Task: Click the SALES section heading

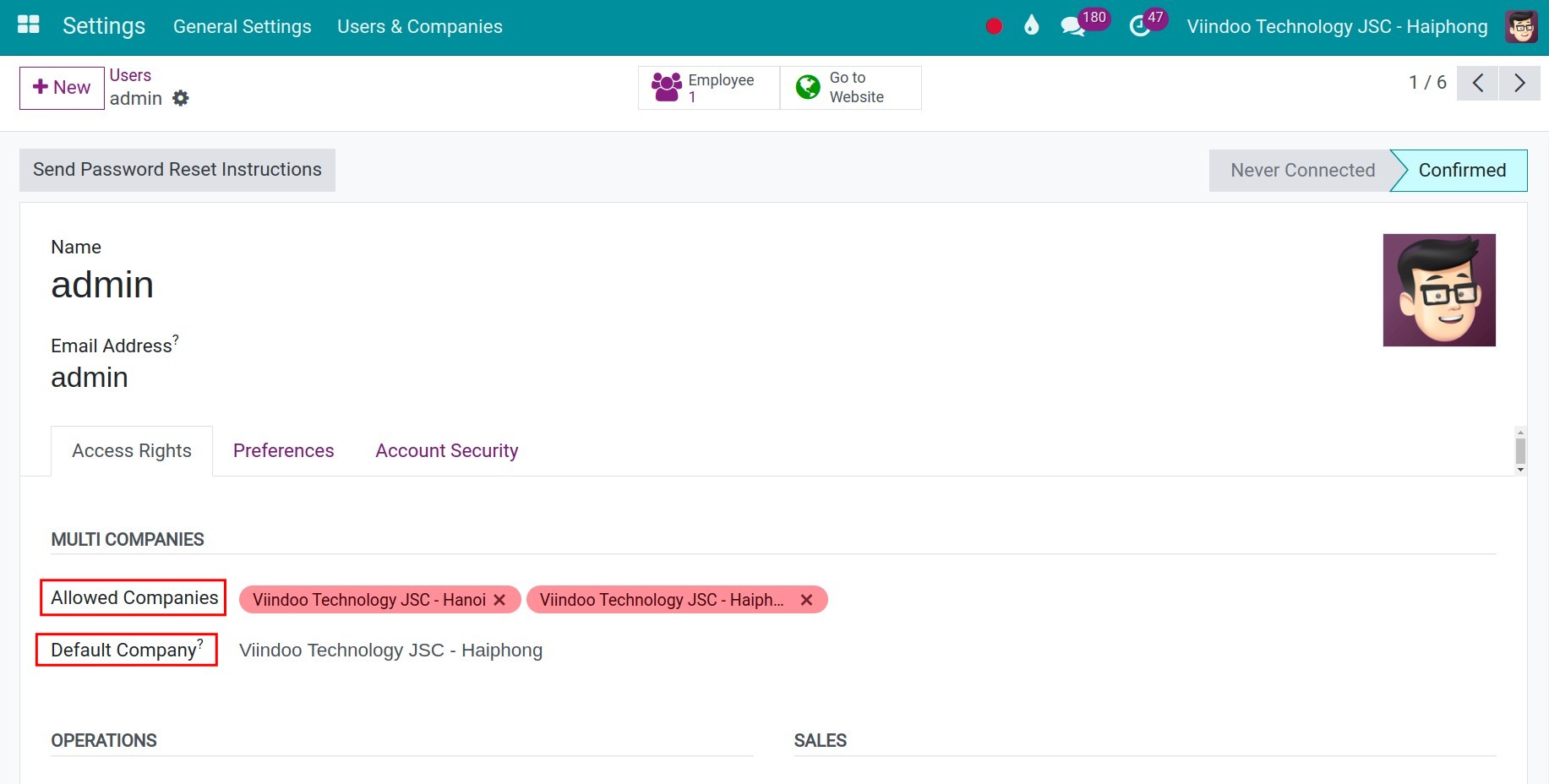Action: (821, 741)
